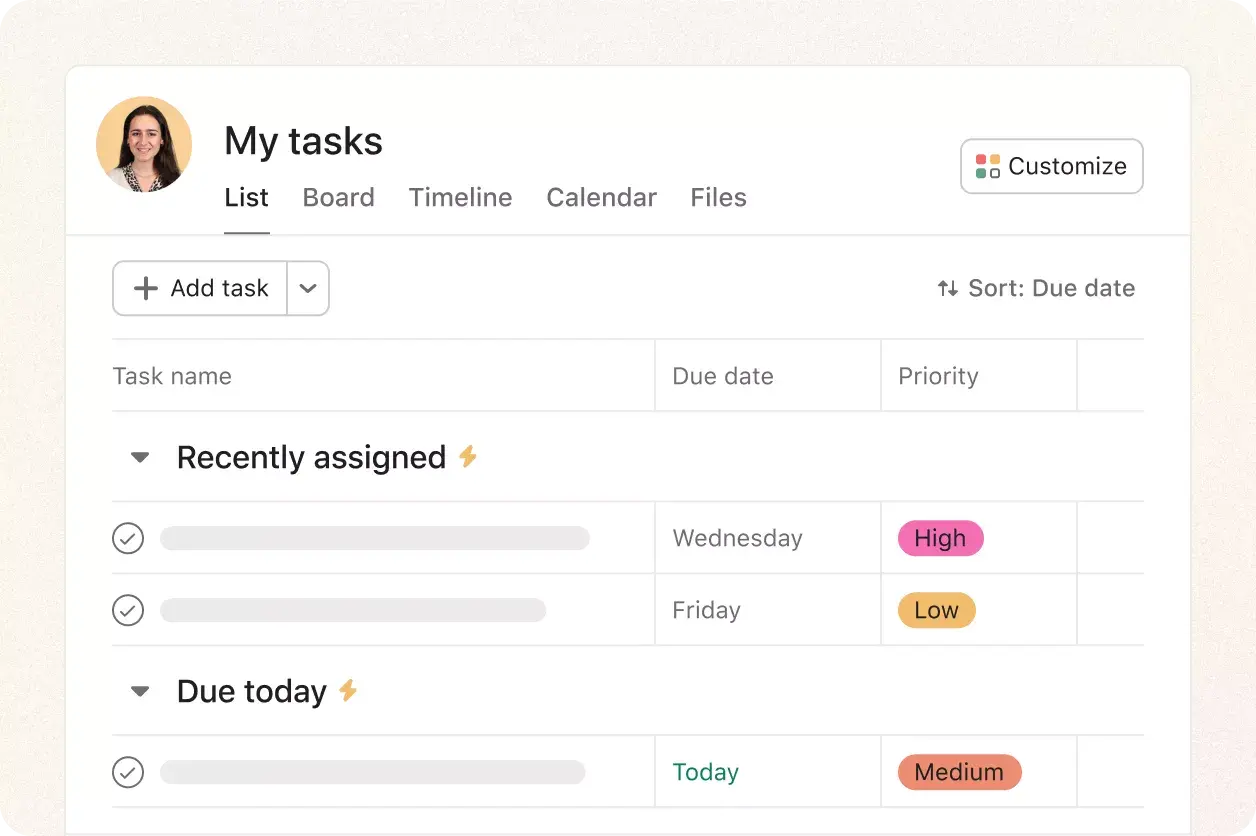Click the plus icon on Add task
Screen dimensions: 1256x836
tap(144, 288)
